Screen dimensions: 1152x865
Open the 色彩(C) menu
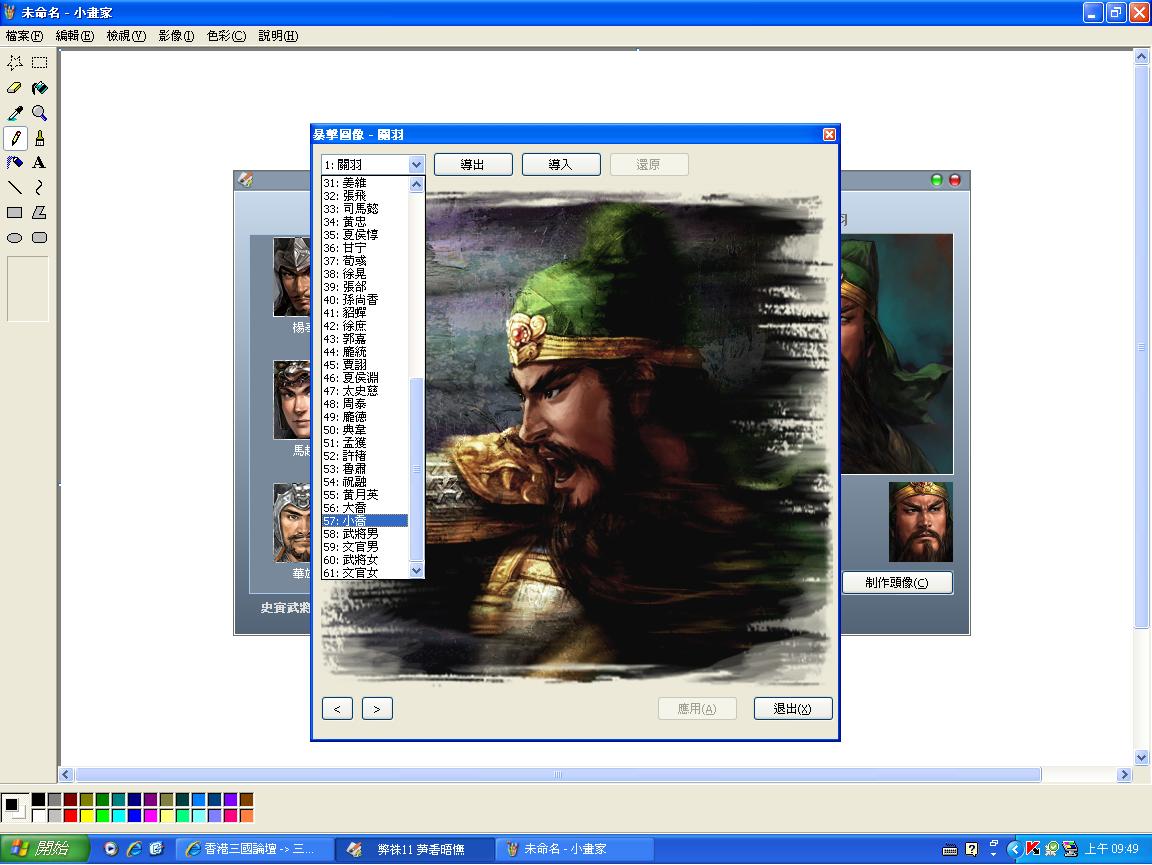point(226,36)
